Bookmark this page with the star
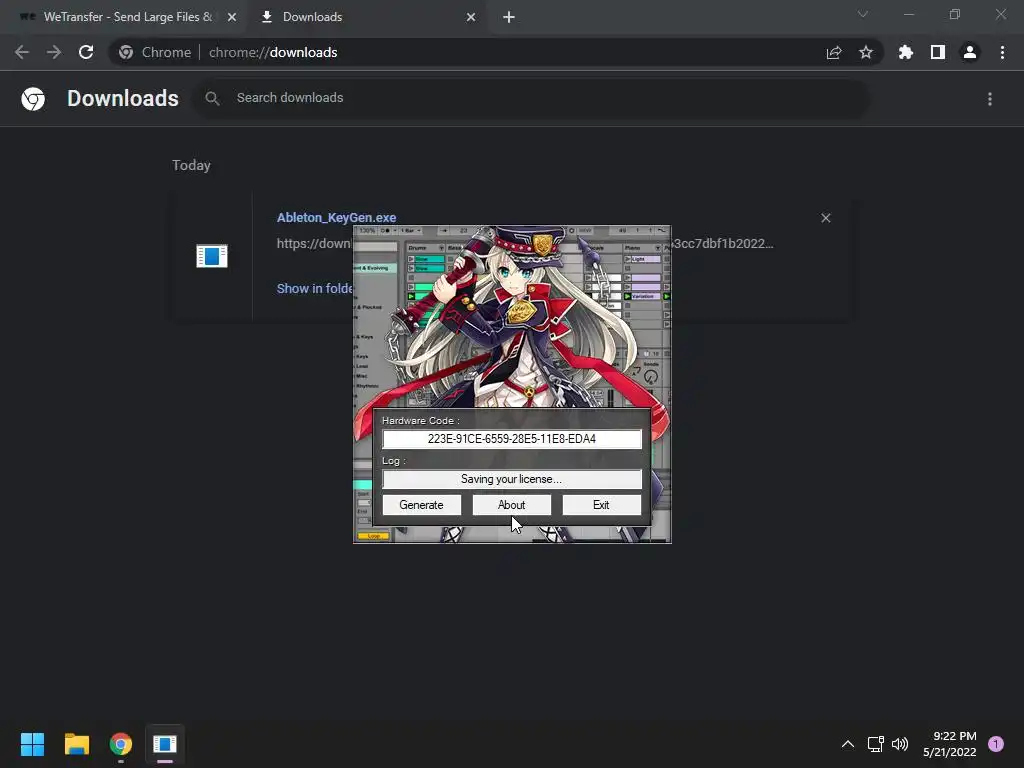The image size is (1024, 768). 865,52
